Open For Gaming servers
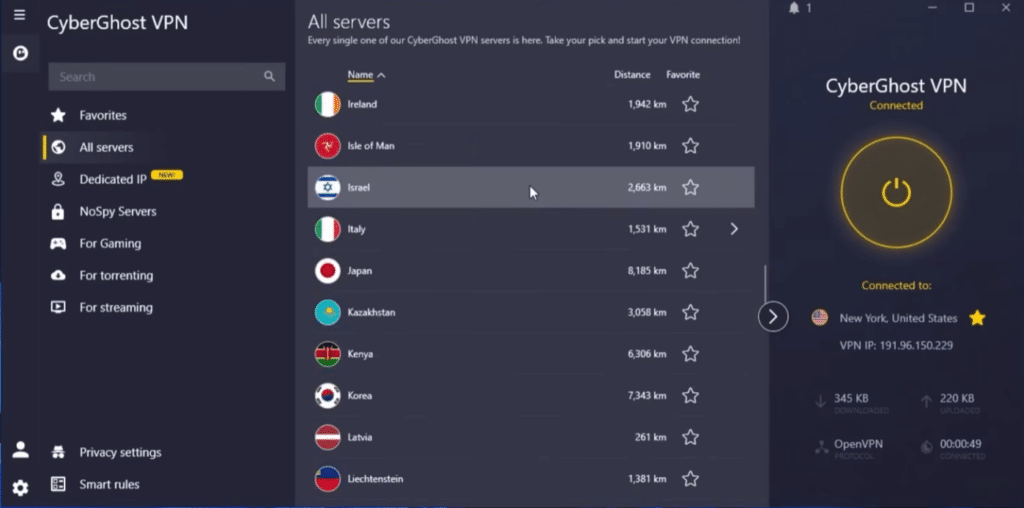 click(110, 244)
